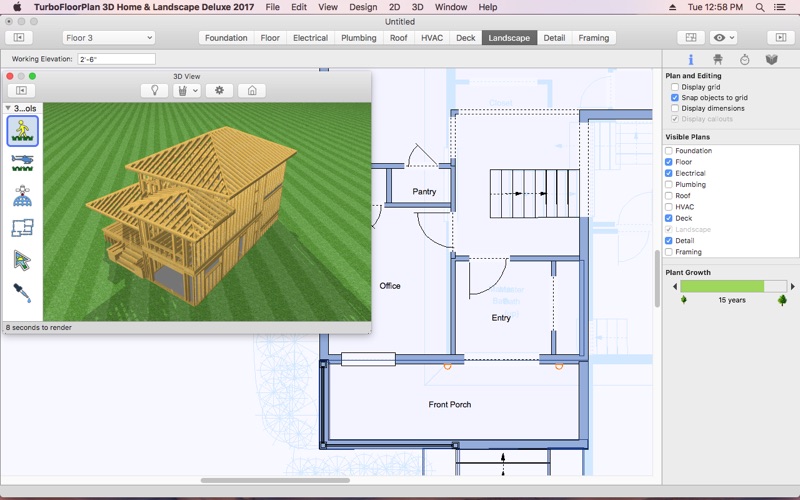
Task: Click the vertical scrollbar beside the plan
Action: coord(657,278)
